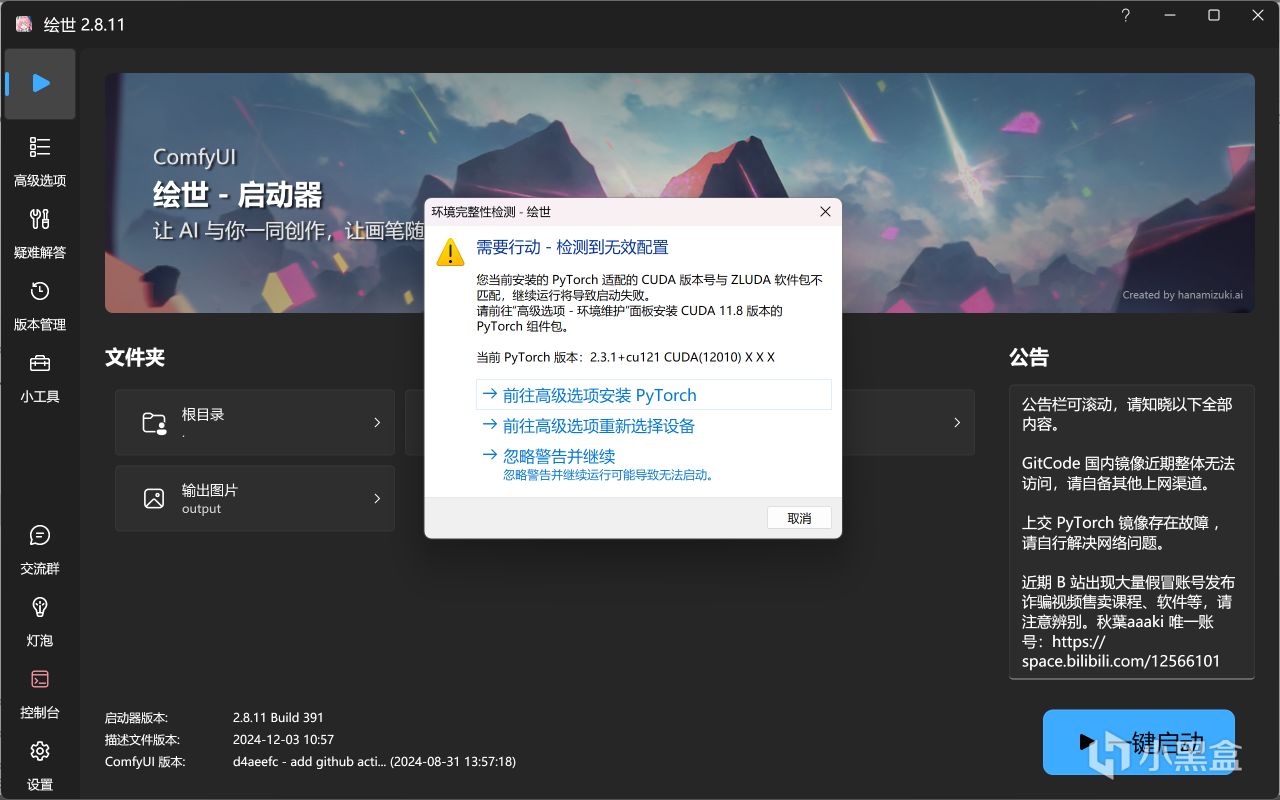Image resolution: width=1280 pixels, height=800 pixels.
Task: Maximize the 绘世 launcher window
Action: click(x=1214, y=15)
